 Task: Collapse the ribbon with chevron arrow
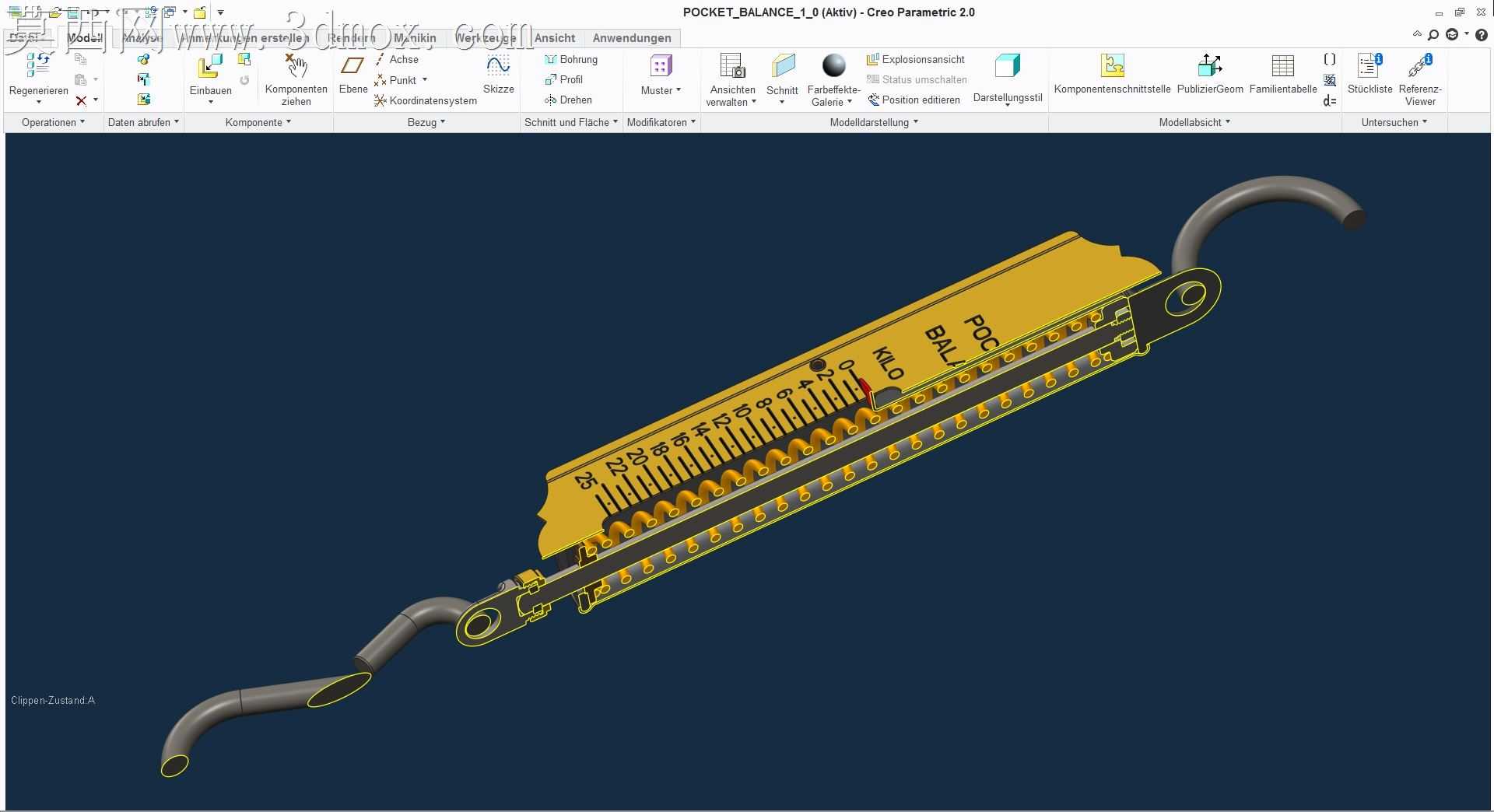[x=1417, y=34]
